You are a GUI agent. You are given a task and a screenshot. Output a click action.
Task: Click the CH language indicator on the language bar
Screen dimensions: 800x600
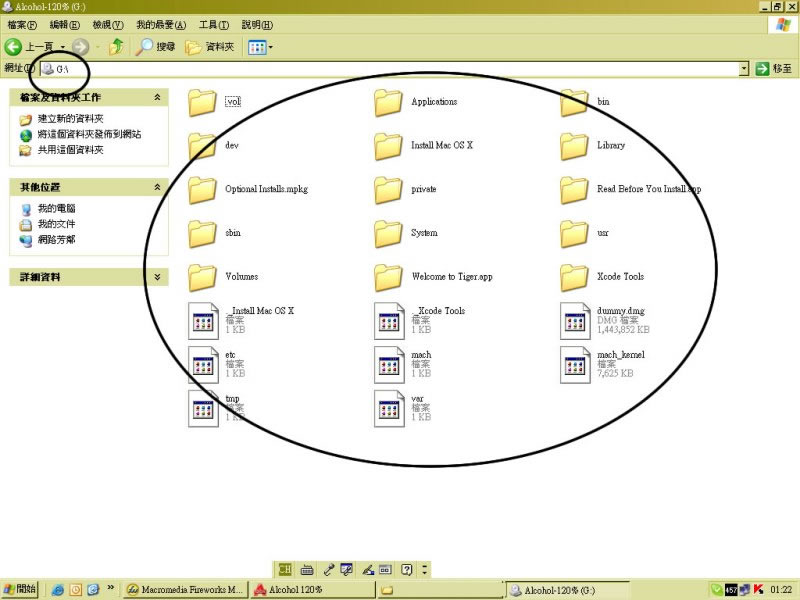285,569
